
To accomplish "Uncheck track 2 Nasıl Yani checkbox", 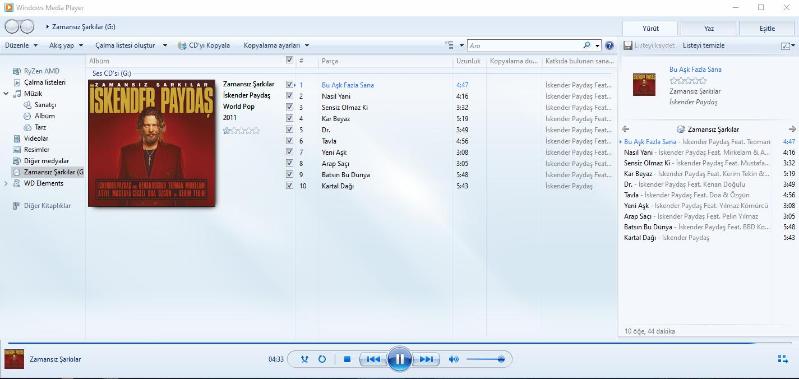I will [289, 96].
